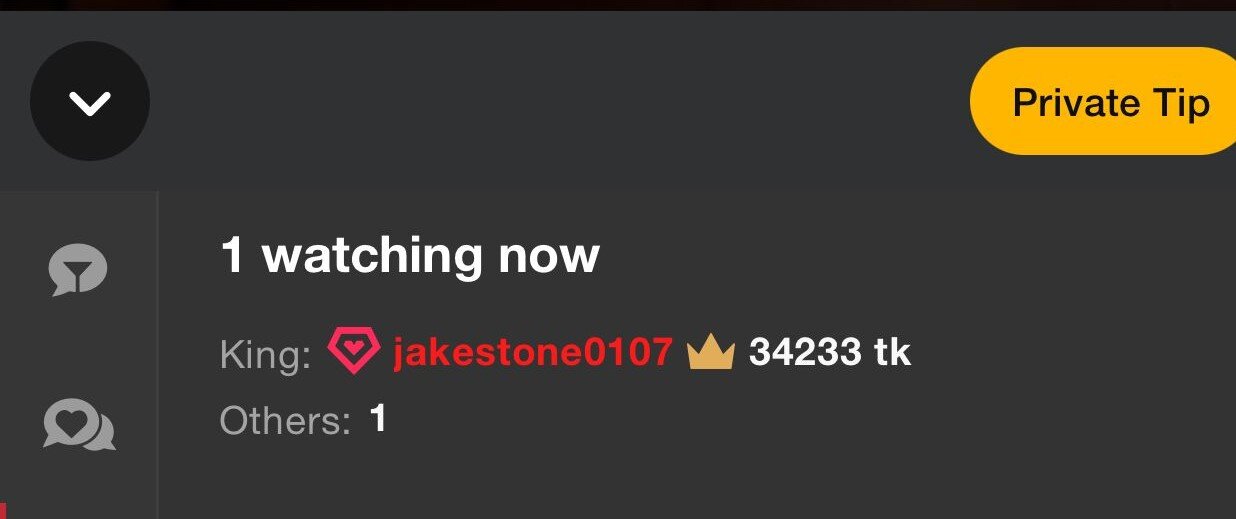
Task: Open jakestone0107's profile
Action: [x=532, y=352]
